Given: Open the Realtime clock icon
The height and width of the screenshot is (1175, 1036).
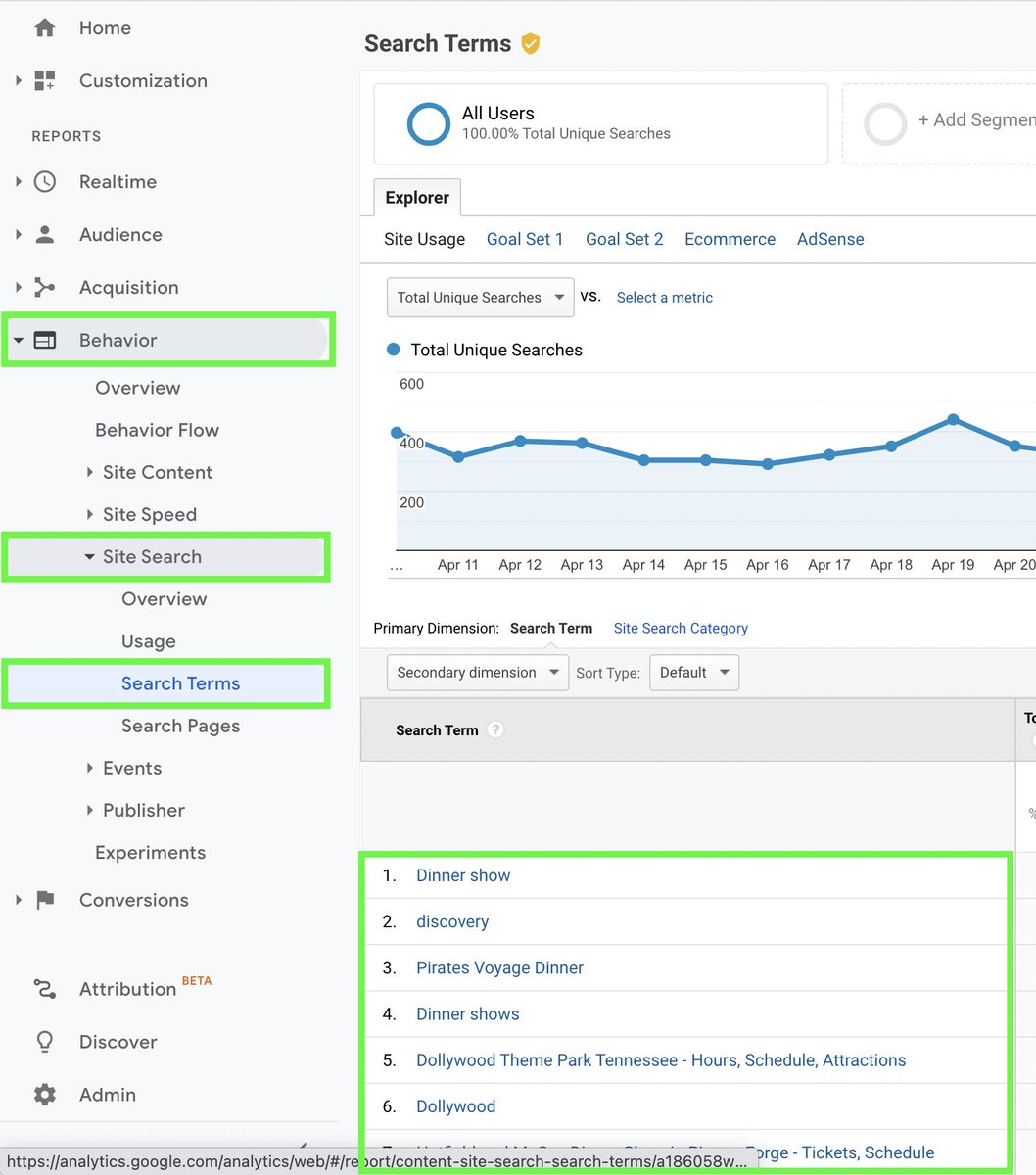Looking at the screenshot, I should 45,181.
